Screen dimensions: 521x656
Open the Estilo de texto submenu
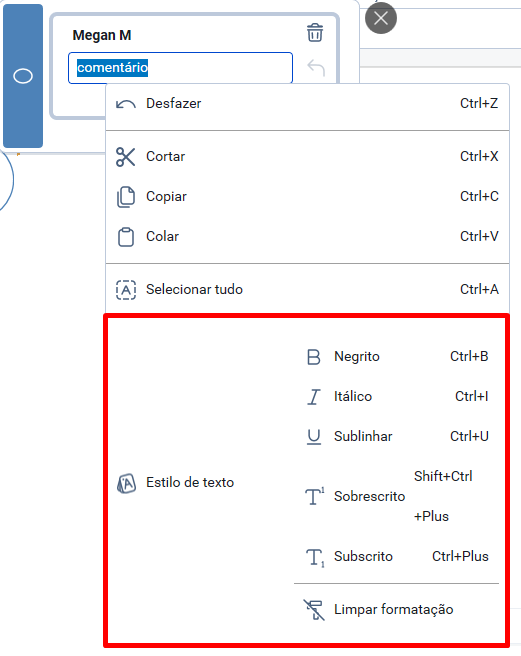[190, 483]
